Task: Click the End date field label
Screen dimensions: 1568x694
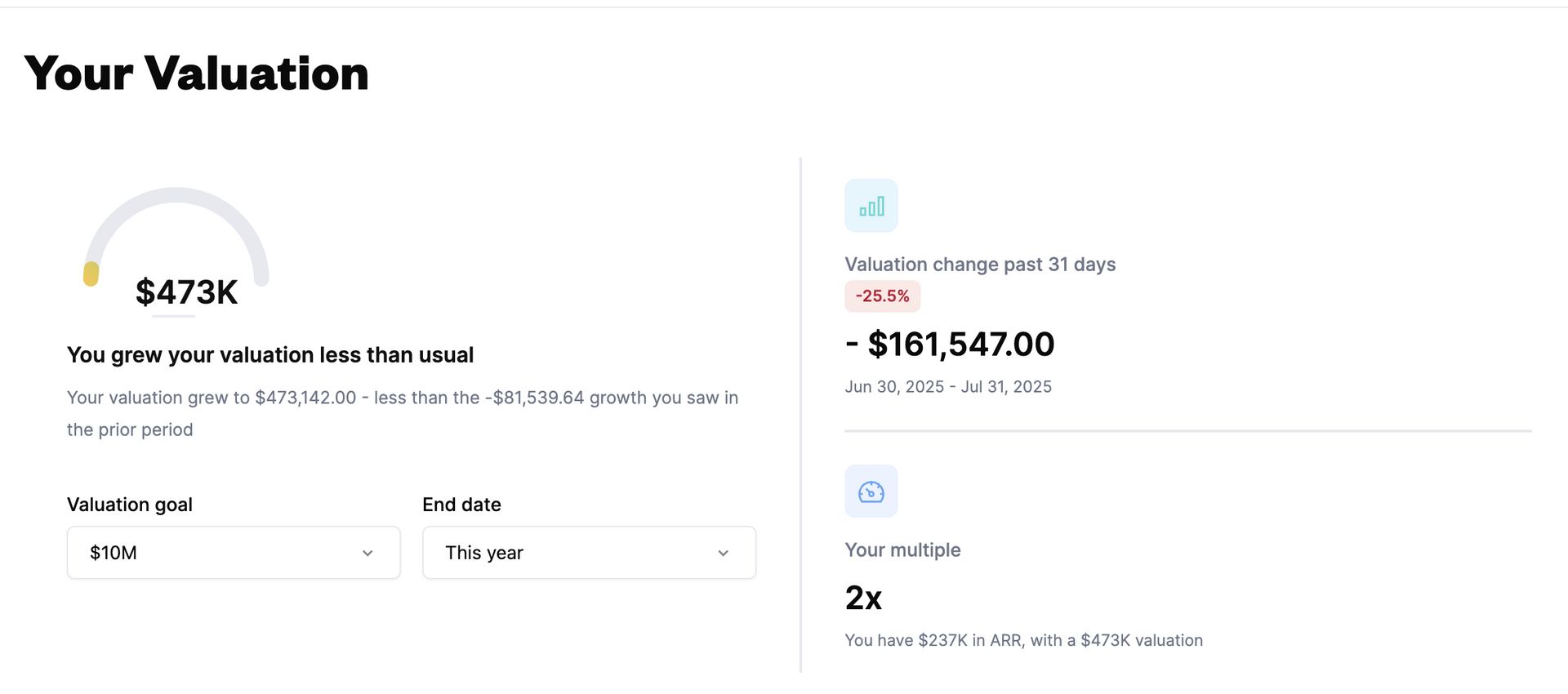Action: [461, 505]
